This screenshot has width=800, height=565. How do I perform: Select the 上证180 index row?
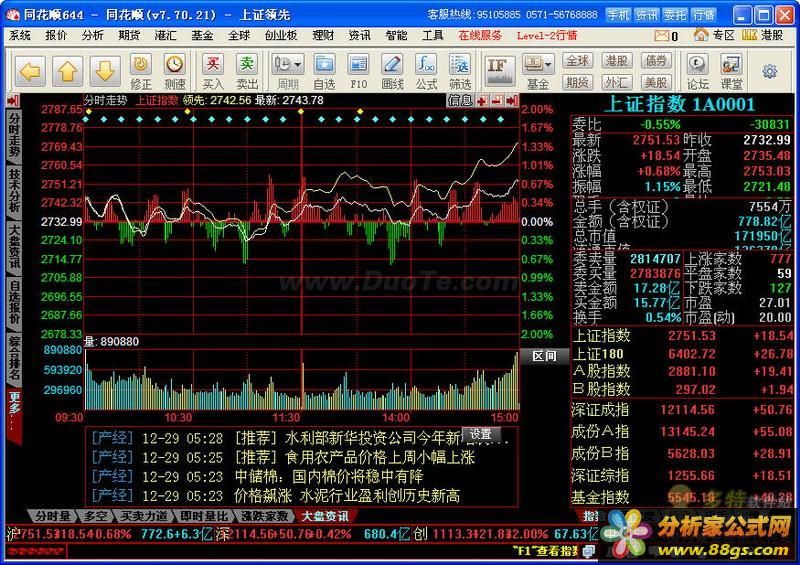[683, 354]
